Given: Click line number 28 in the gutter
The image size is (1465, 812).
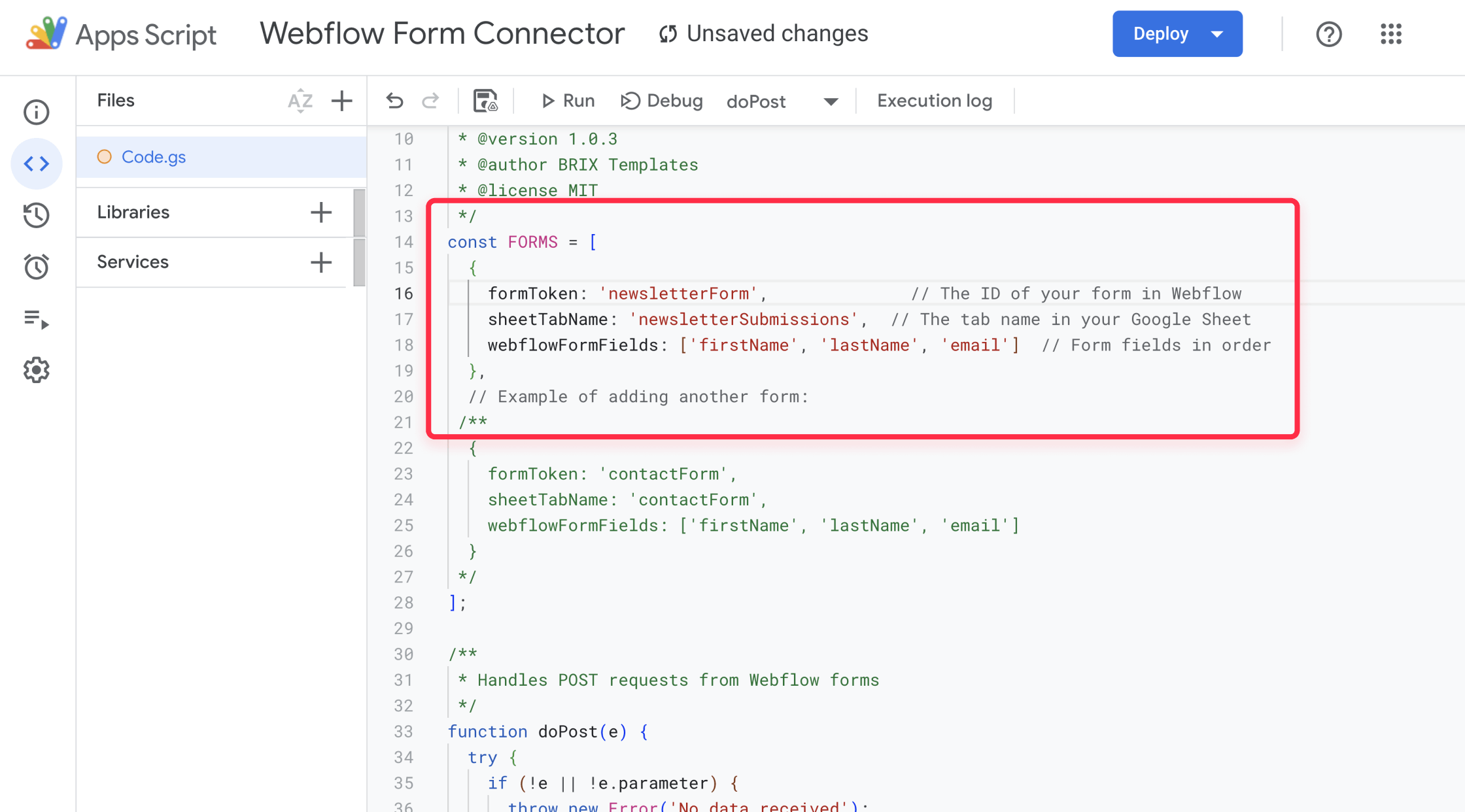Looking at the screenshot, I should [x=404, y=603].
